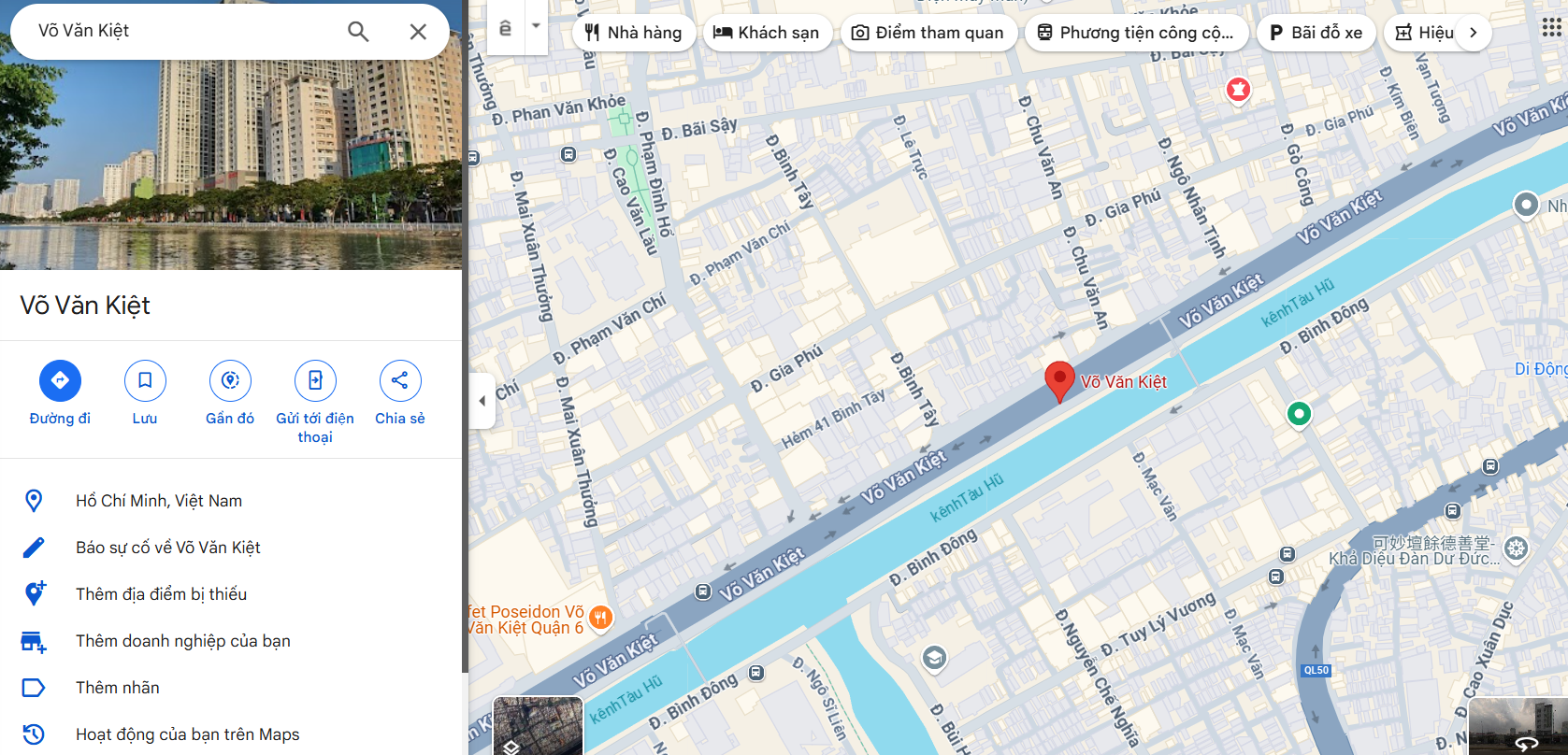Show more category chips with right chevron

point(1473,33)
